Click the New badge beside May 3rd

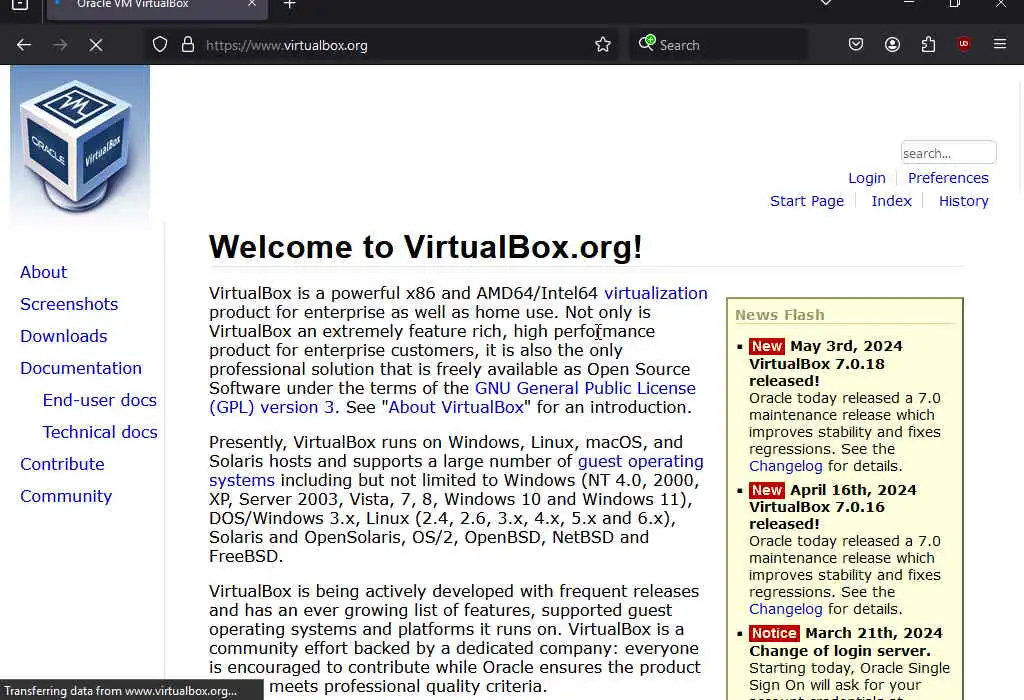[767, 346]
